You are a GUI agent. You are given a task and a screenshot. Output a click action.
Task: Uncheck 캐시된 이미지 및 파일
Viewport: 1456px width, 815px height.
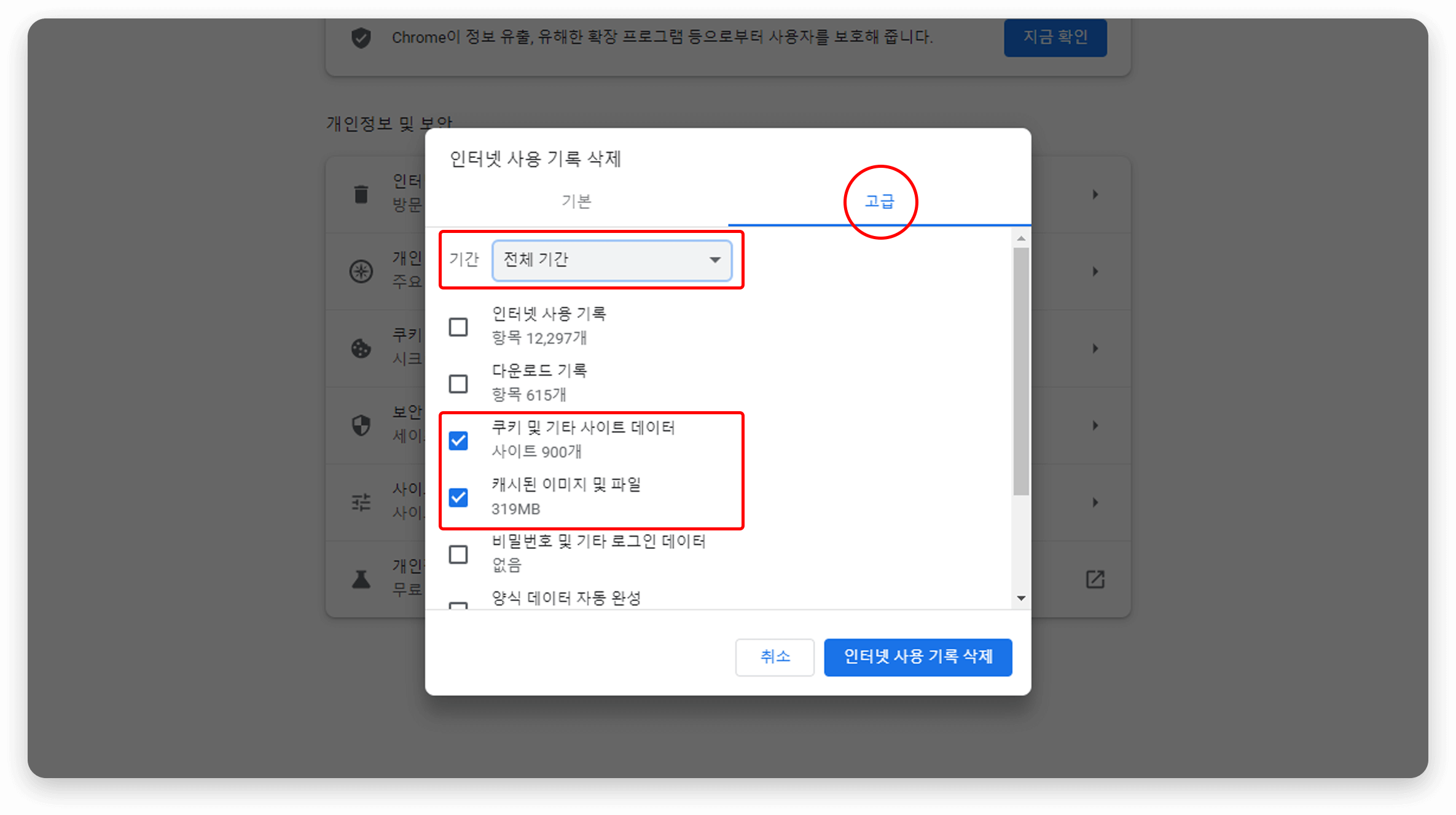(x=458, y=497)
